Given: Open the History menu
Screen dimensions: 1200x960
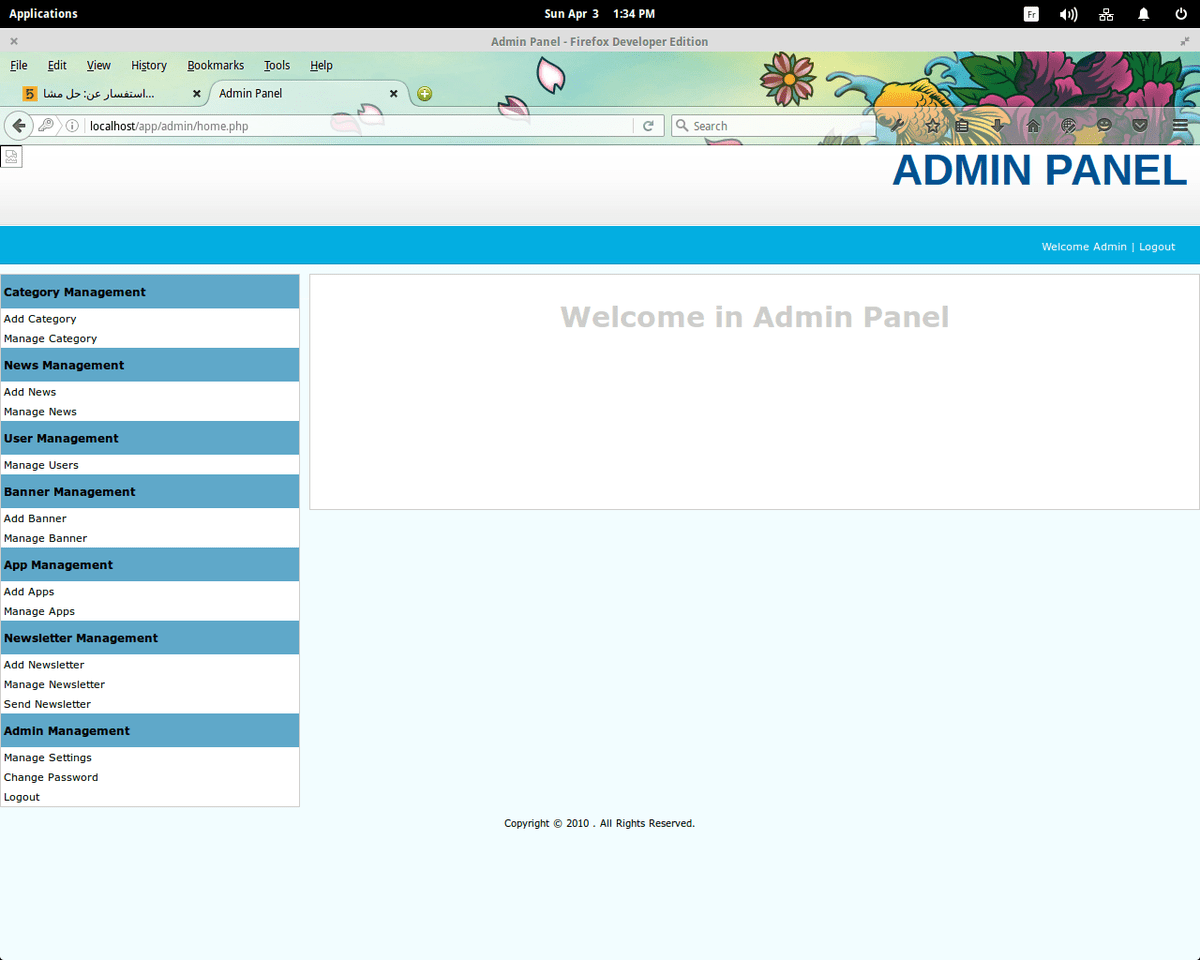Looking at the screenshot, I should [x=149, y=65].
